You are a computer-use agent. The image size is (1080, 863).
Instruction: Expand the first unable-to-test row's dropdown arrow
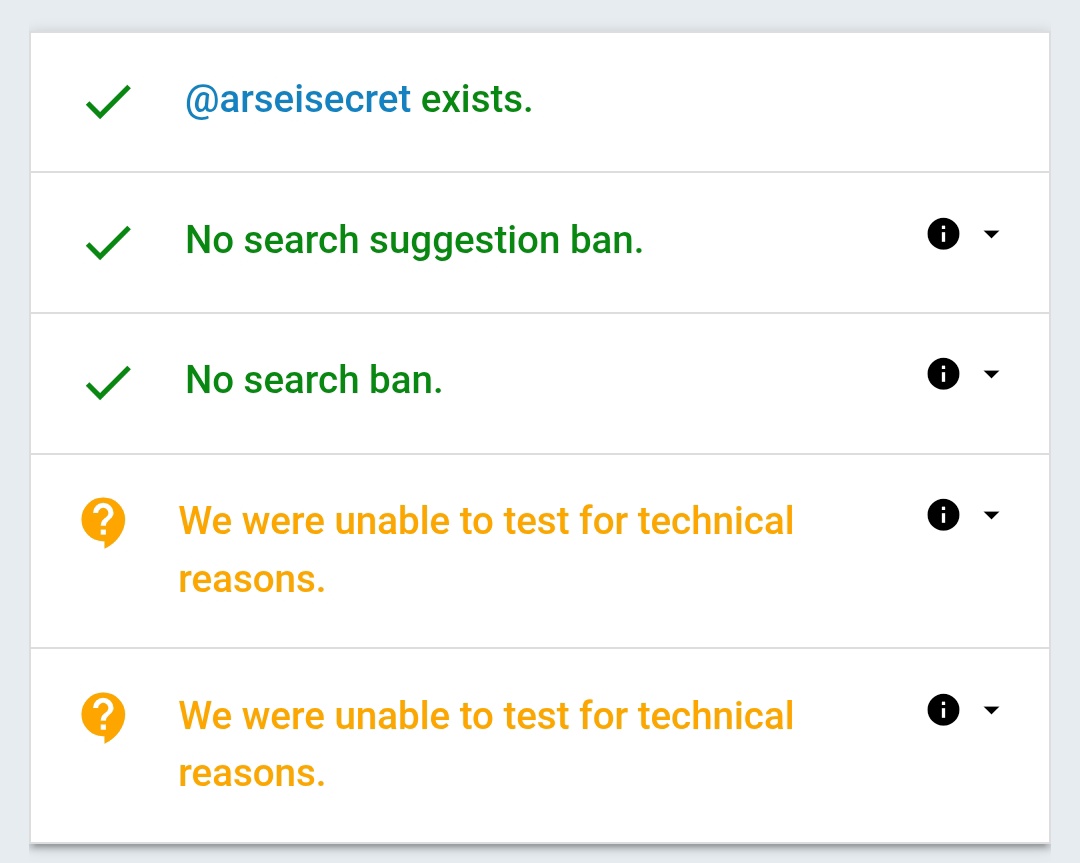click(x=991, y=515)
